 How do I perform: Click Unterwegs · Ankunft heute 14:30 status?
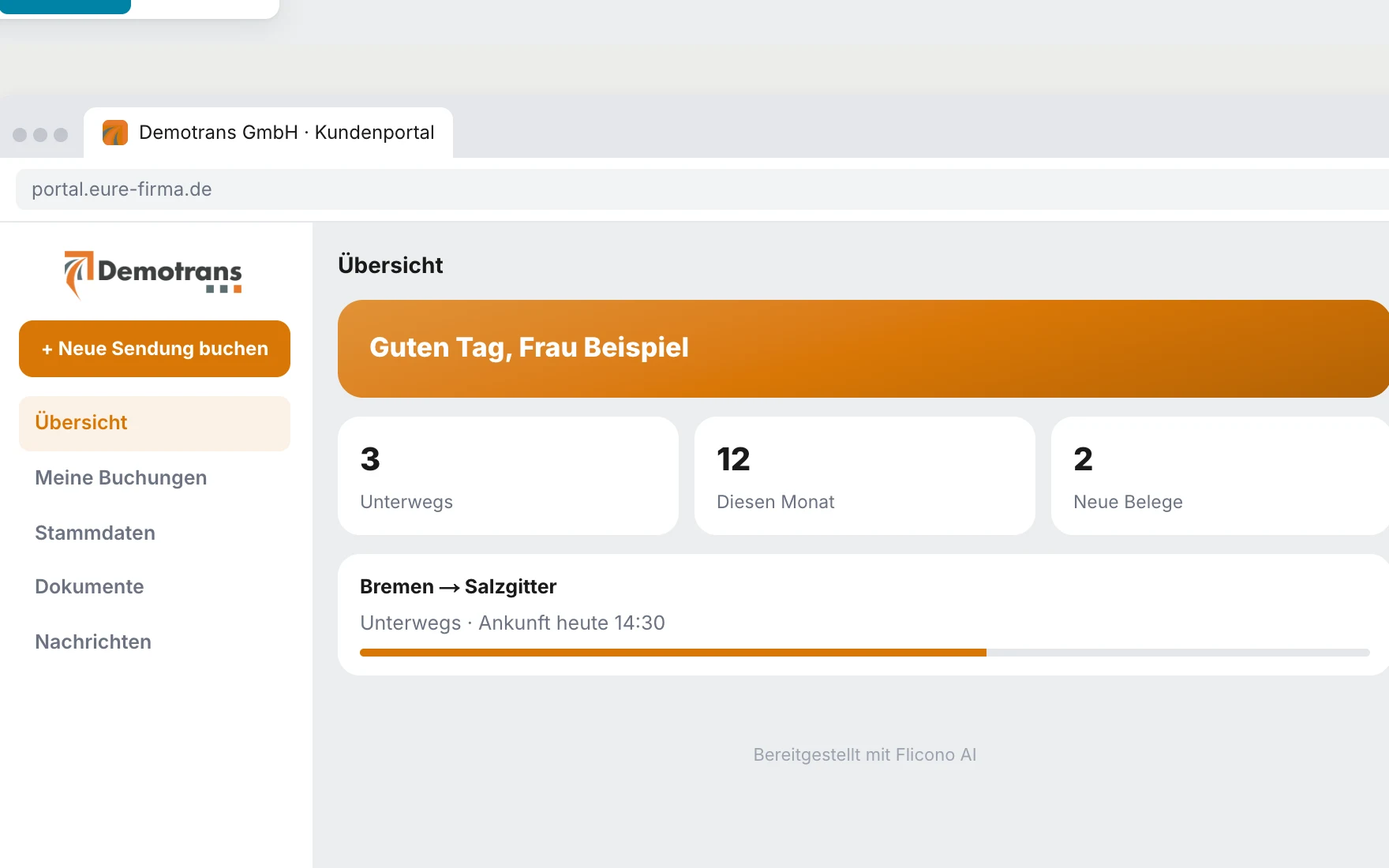[512, 623]
